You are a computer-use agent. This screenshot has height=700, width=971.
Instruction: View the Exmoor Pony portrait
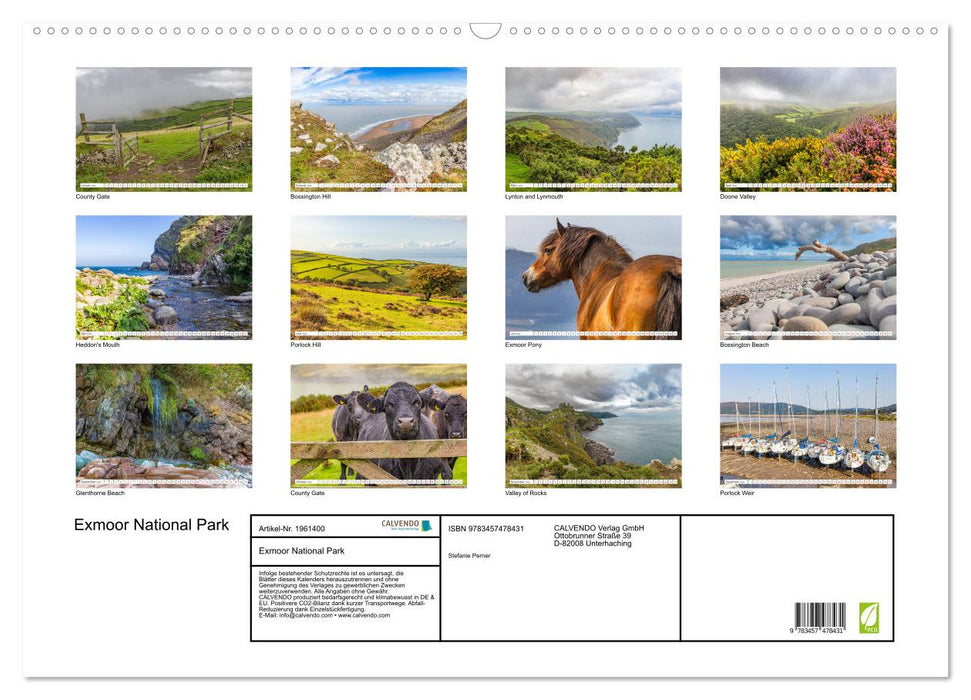[x=592, y=276]
